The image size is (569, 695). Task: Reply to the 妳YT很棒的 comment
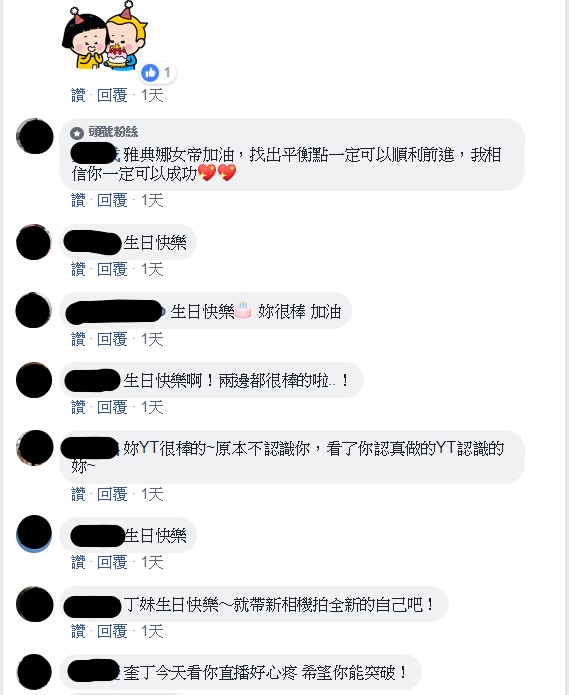[112, 494]
